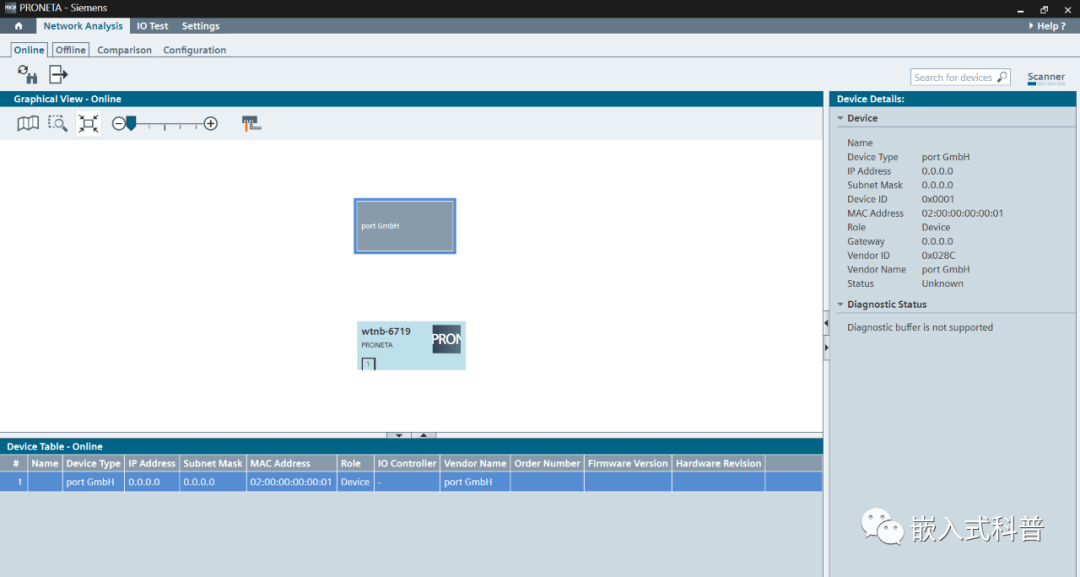Click the zoom out minus icon

[x=118, y=123]
